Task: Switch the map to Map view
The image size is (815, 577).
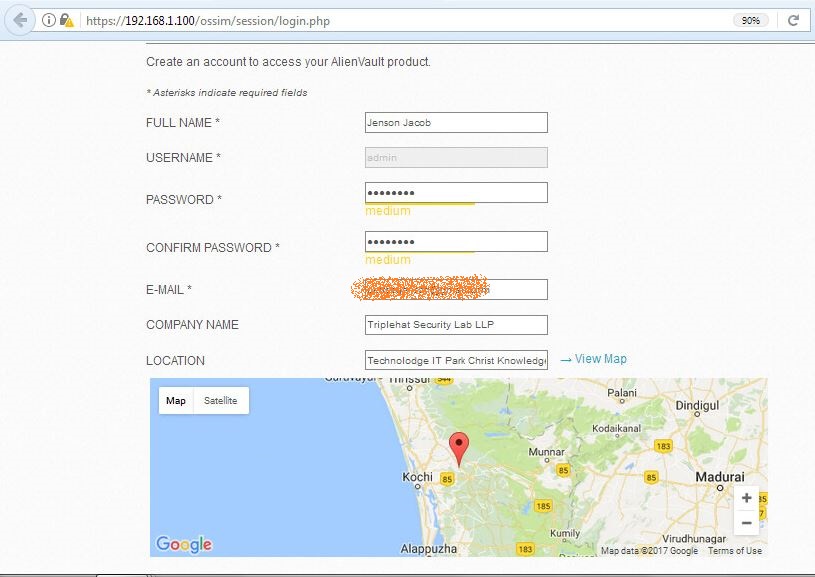Action: point(176,400)
